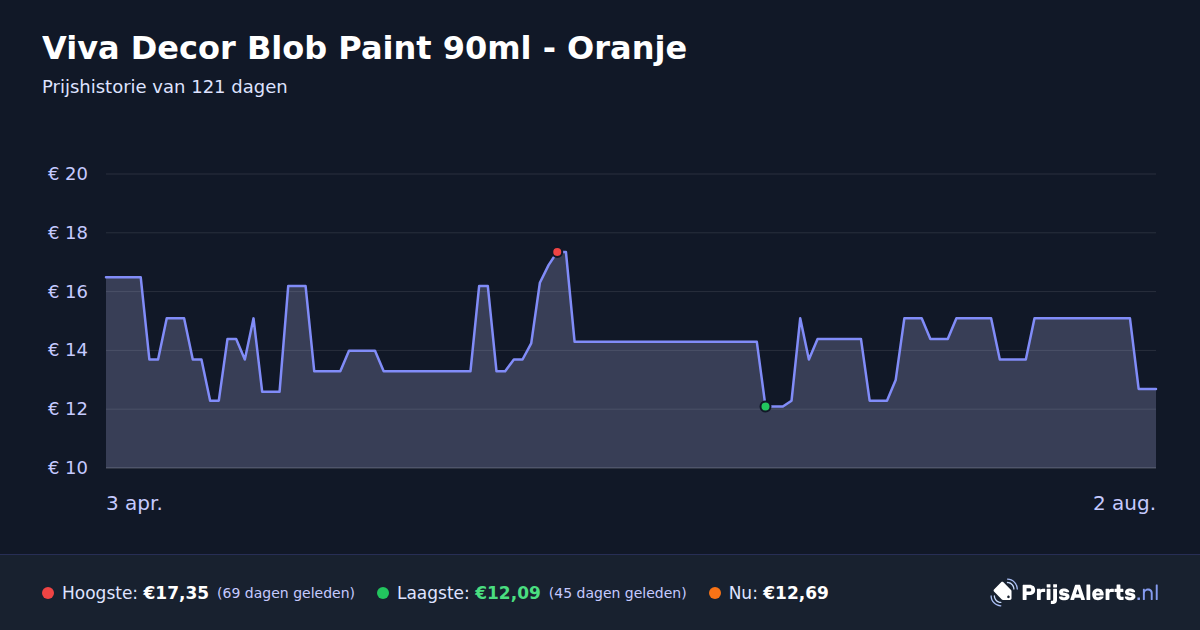1200x630 pixels.
Task: Click the green lowest price marker on chart
Action: pyautogui.click(x=765, y=407)
